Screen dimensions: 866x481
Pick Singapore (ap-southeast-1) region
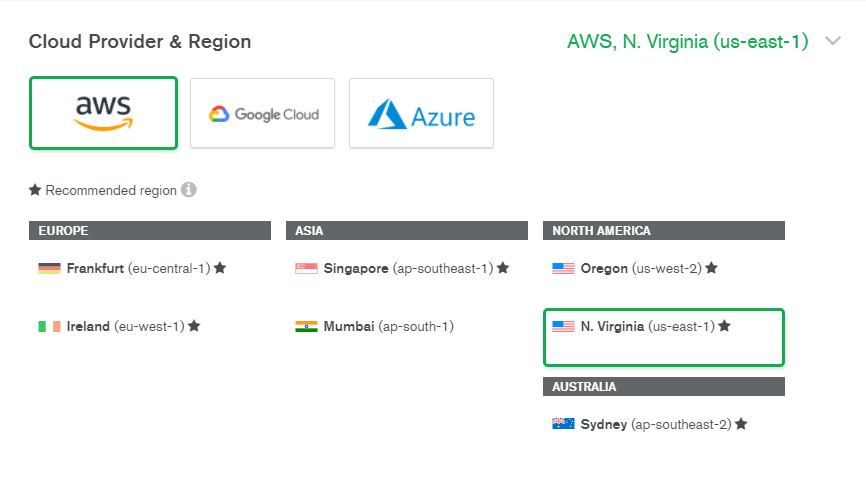[408, 268]
